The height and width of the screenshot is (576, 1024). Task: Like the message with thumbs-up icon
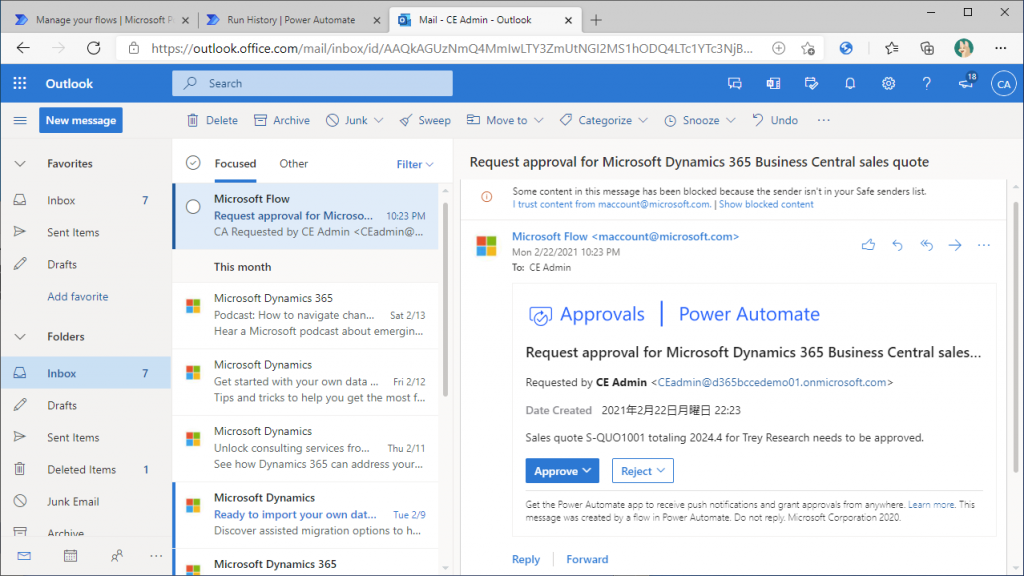868,245
